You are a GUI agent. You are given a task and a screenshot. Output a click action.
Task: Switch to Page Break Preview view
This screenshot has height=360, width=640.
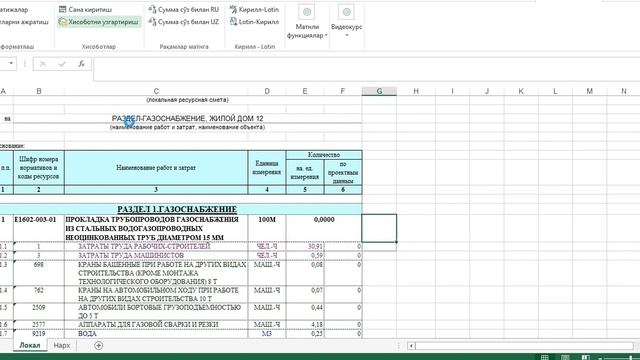[x=585, y=357]
